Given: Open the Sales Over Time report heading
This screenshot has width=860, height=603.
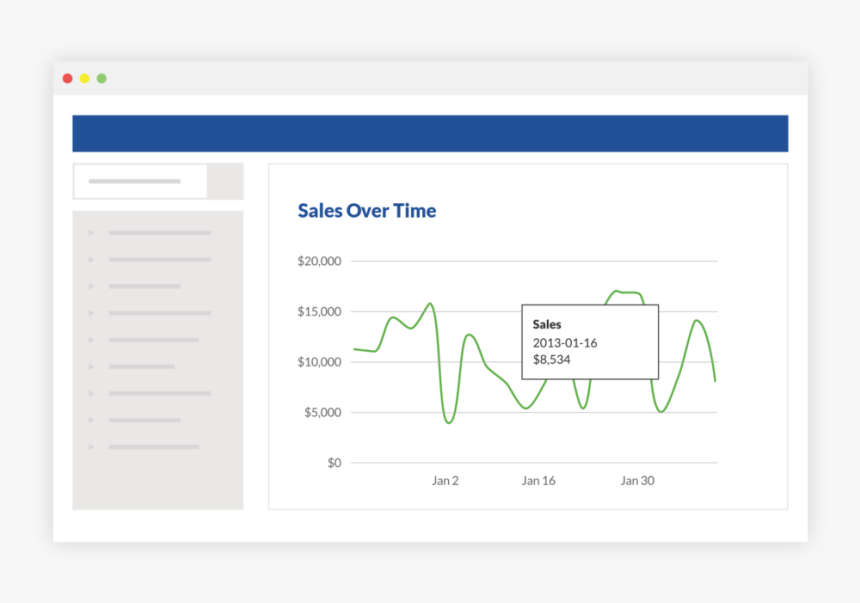Looking at the screenshot, I should (366, 210).
